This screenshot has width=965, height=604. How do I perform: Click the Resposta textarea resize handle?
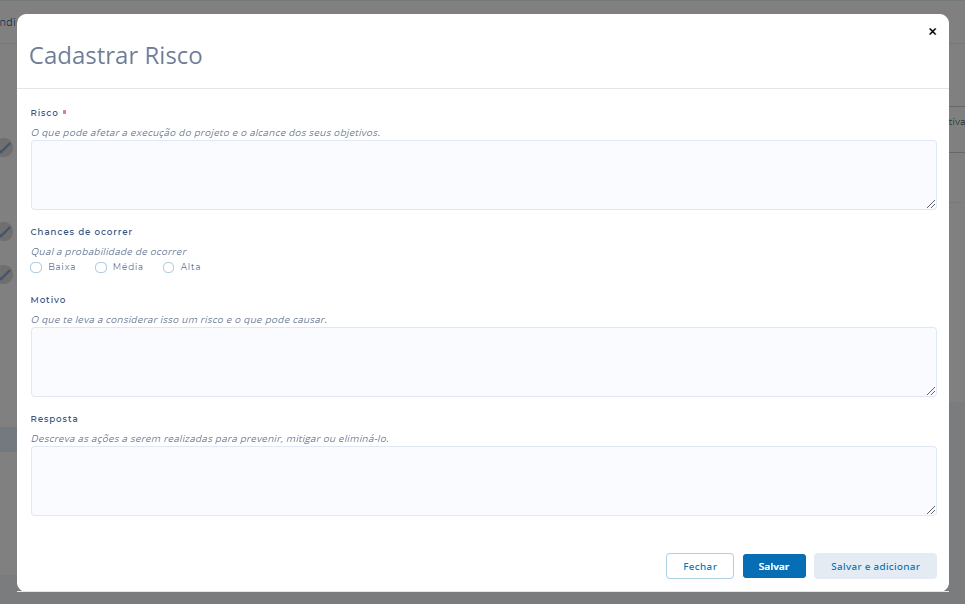(x=930, y=509)
